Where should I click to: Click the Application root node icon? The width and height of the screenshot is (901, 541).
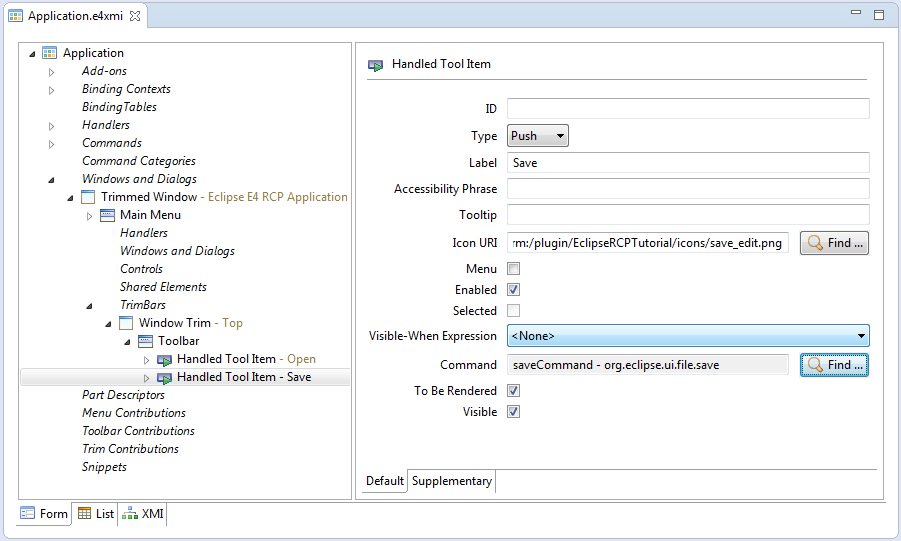pos(49,53)
